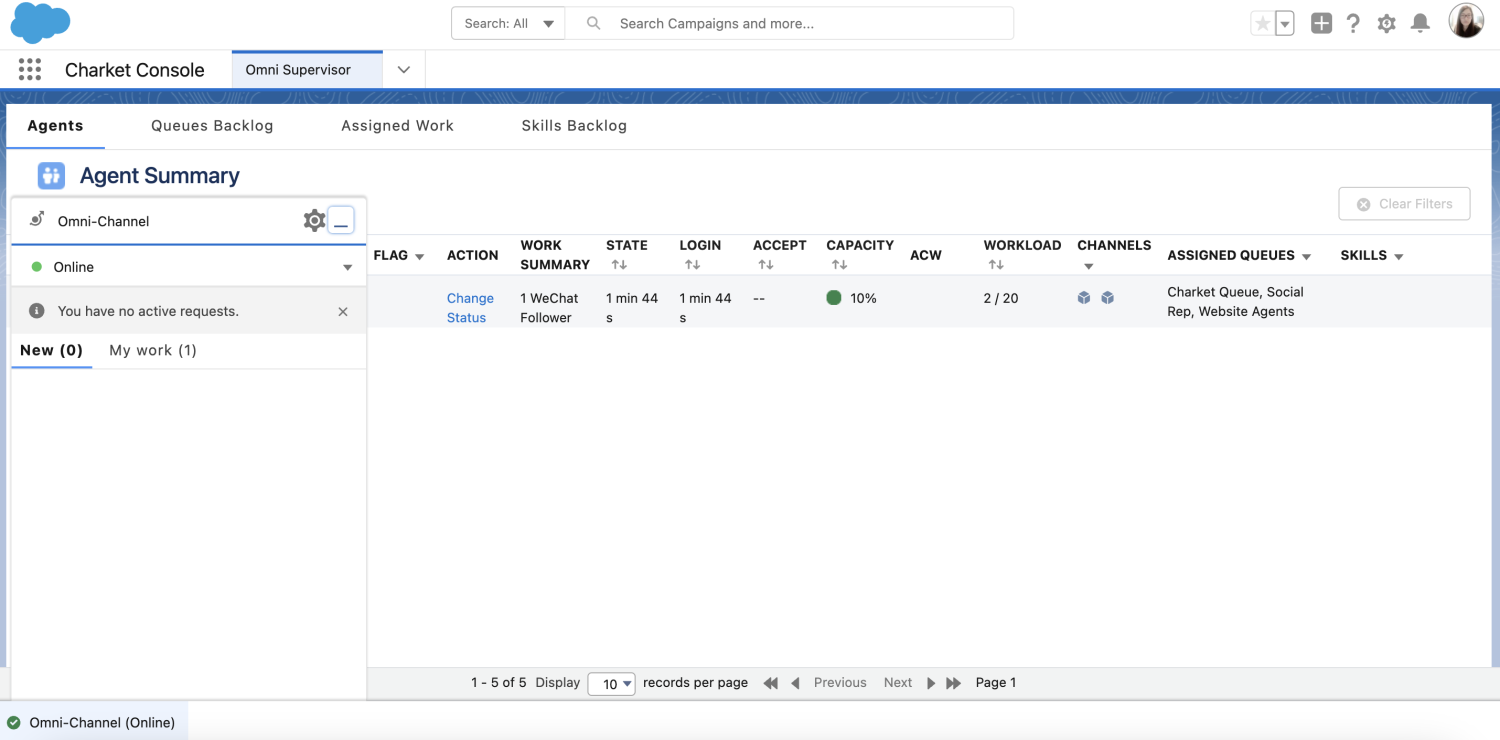Sort by the STATE column arrows
This screenshot has height=740, width=1500.
[619, 265]
